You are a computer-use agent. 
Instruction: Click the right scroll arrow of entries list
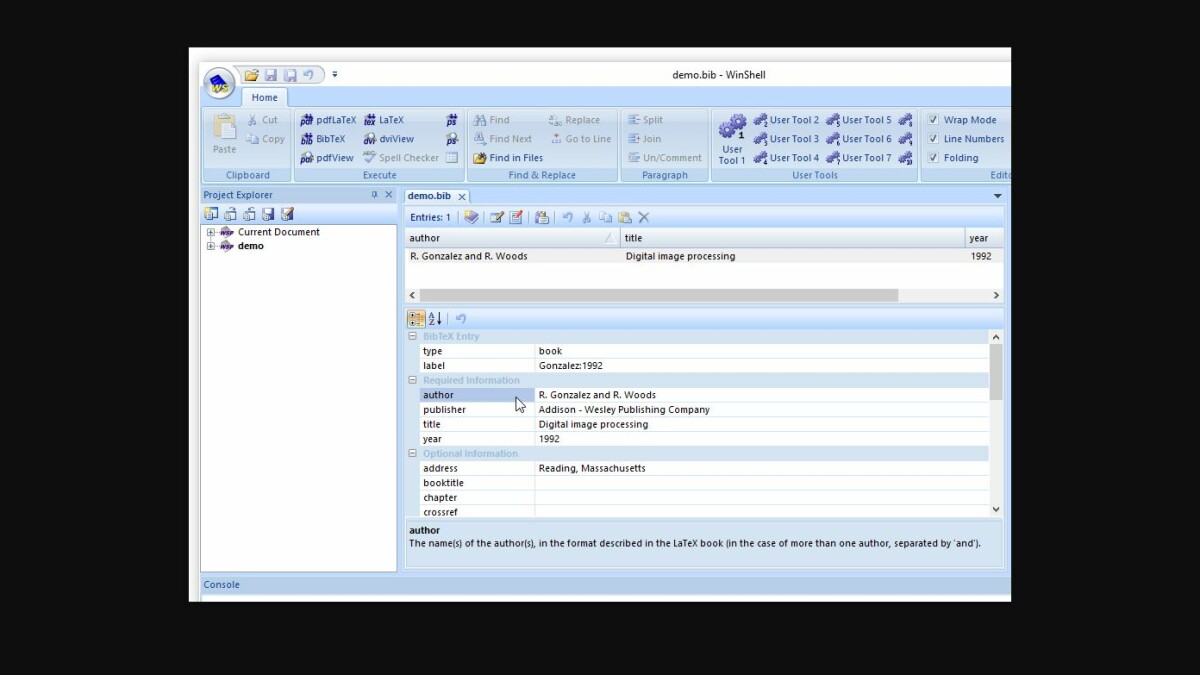click(996, 295)
